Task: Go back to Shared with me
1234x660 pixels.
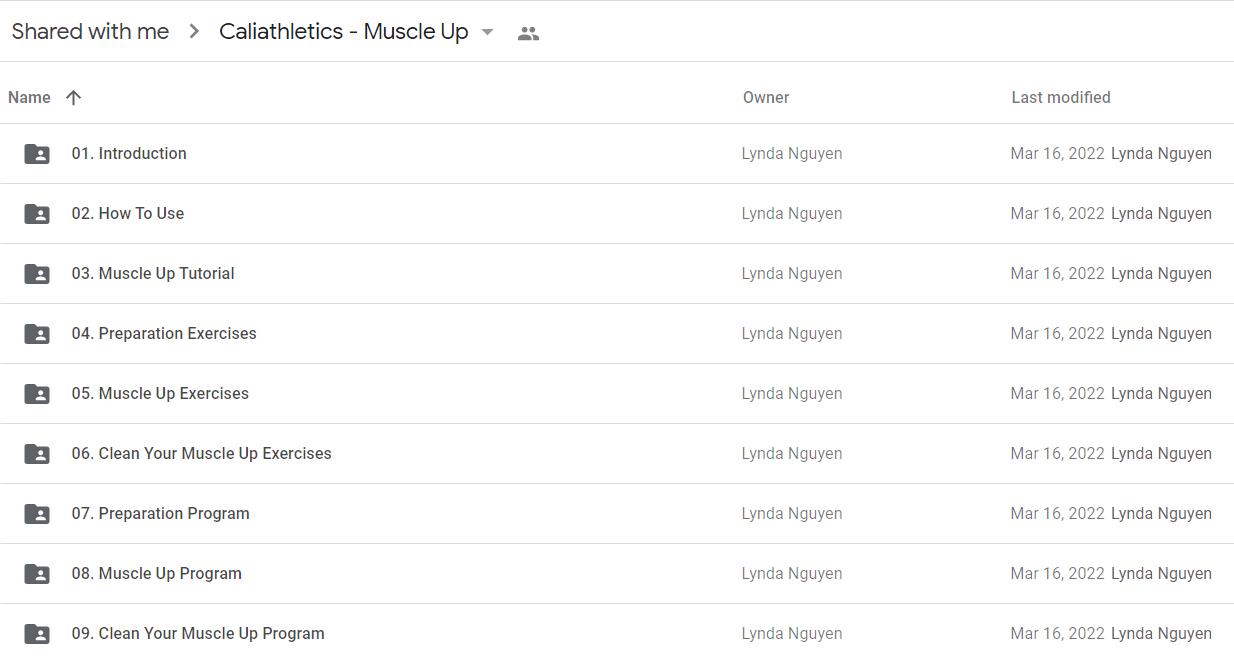Action: coord(90,32)
